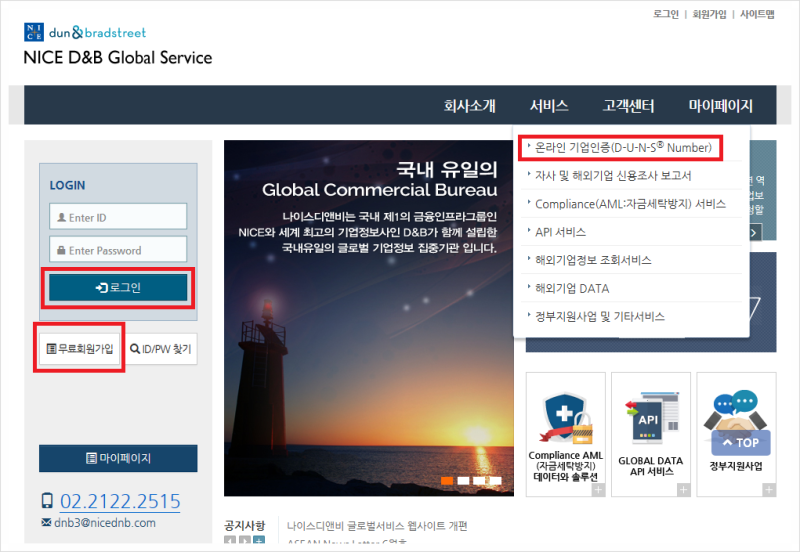800x552 pixels.
Task: Select 해외기업 DATA menu item
Action: 572,289
